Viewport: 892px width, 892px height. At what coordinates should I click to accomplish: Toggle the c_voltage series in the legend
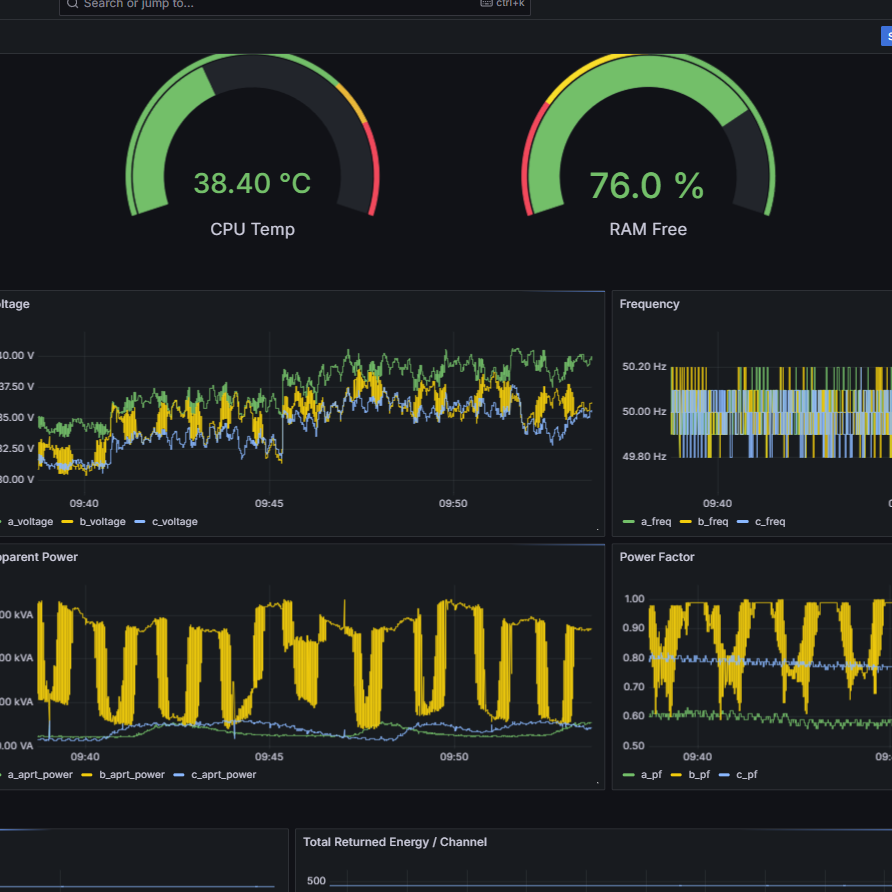pos(175,522)
